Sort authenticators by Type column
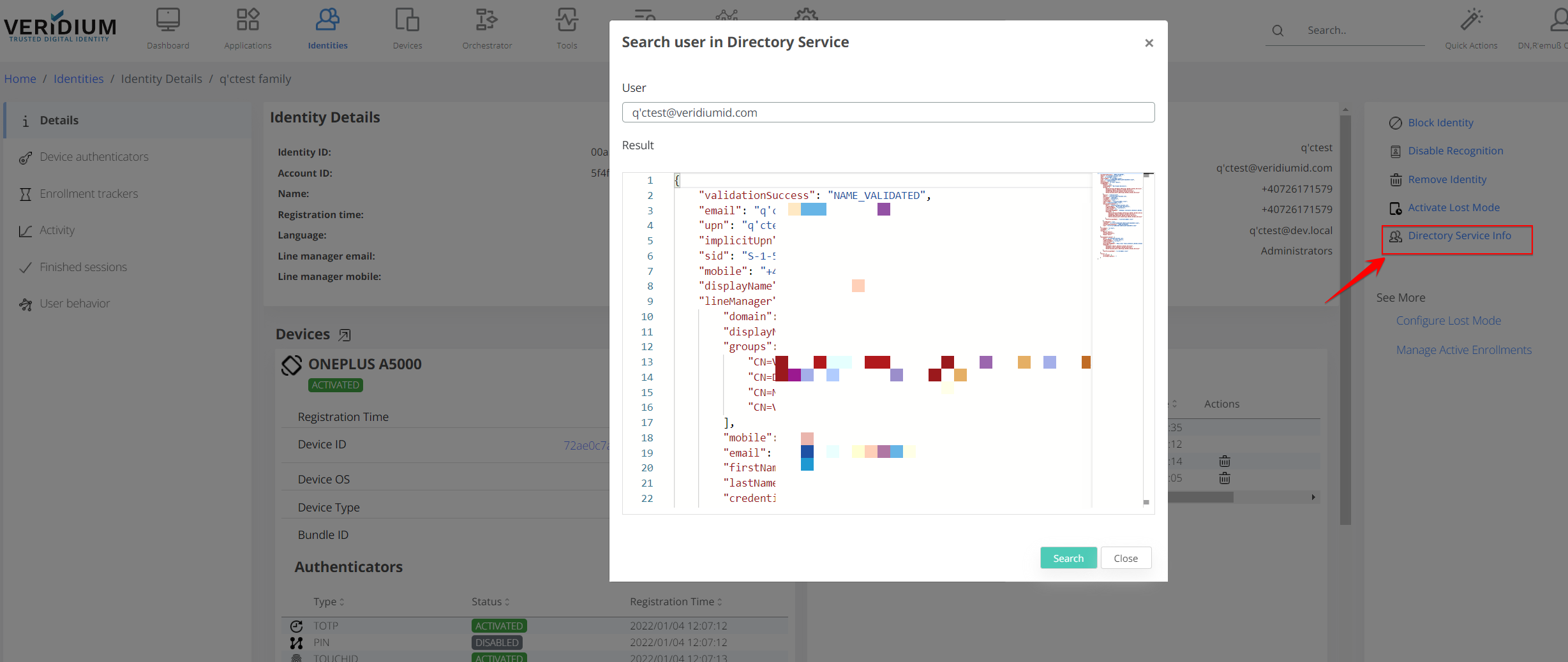Image resolution: width=1568 pixels, height=662 pixels. 329,601
